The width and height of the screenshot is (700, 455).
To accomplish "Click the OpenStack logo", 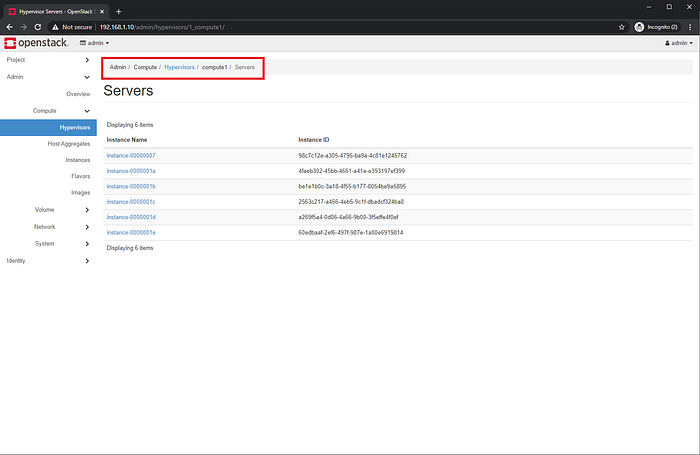I will pos(36,43).
